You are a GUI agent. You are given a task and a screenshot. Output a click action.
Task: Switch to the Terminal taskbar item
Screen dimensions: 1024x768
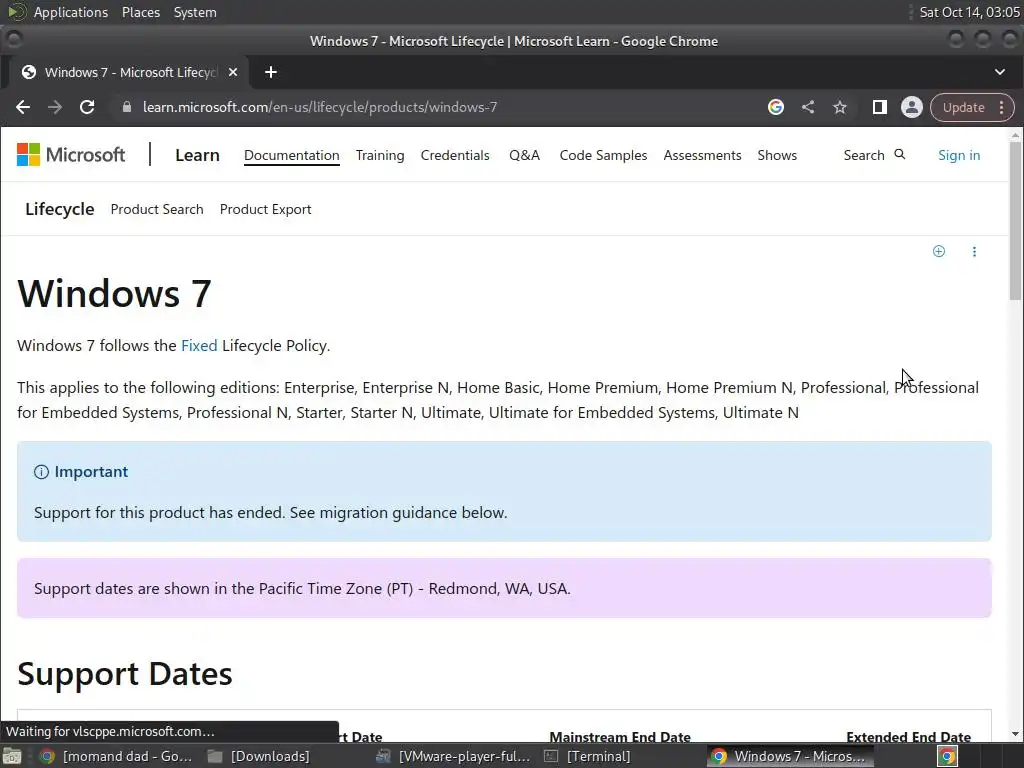(x=588, y=756)
